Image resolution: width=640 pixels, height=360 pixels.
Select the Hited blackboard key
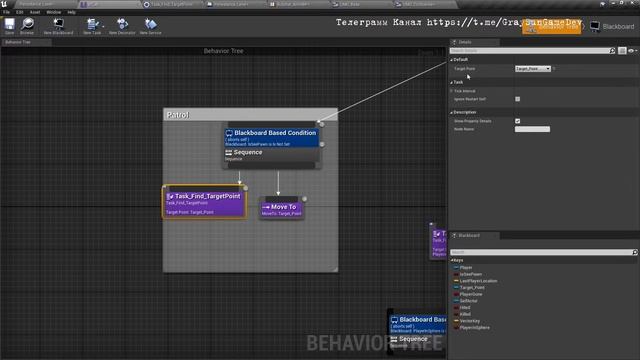click(465, 307)
